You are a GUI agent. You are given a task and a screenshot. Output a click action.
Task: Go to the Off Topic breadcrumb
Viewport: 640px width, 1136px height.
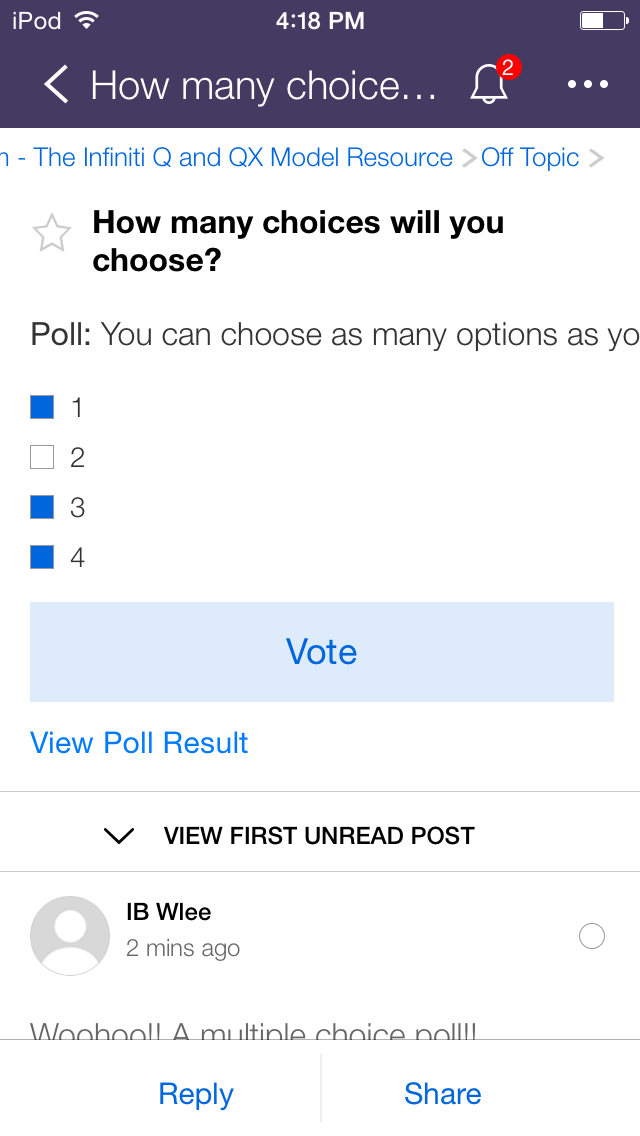click(x=530, y=158)
